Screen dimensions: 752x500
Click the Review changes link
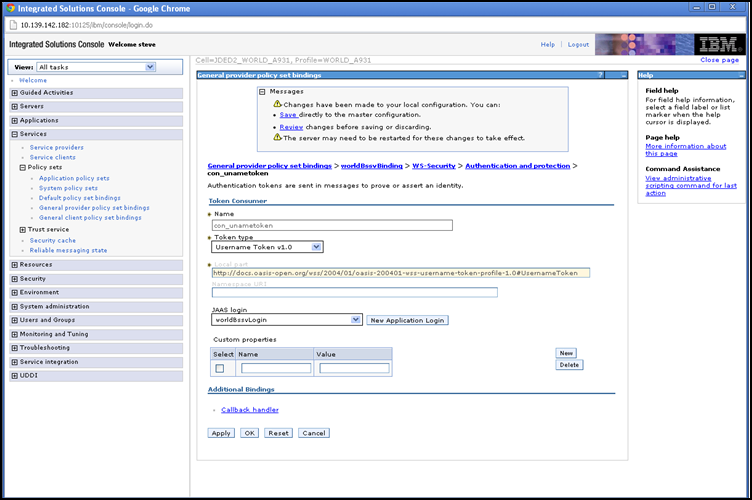[291, 127]
